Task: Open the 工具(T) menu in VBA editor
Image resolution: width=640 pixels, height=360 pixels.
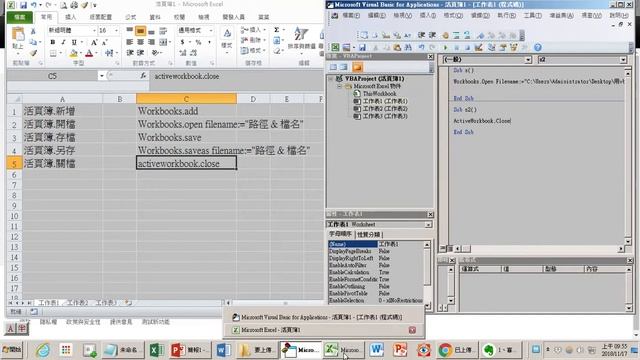Action: click(x=533, y=16)
